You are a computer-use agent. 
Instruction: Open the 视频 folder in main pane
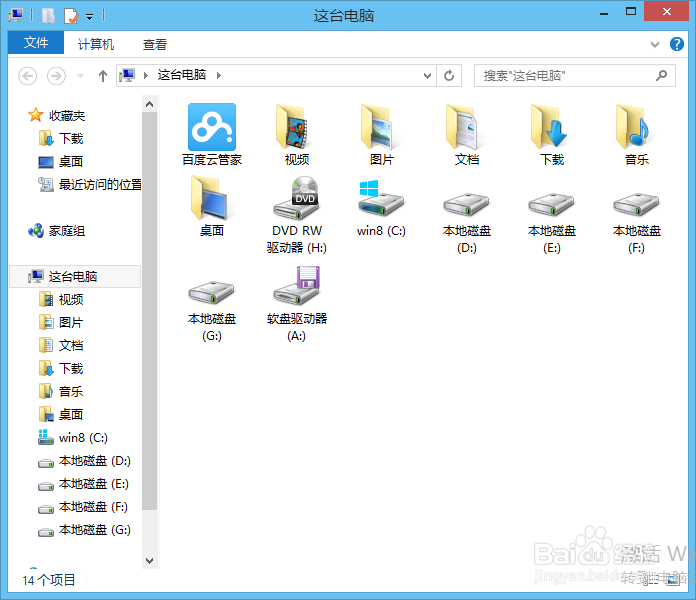[297, 134]
